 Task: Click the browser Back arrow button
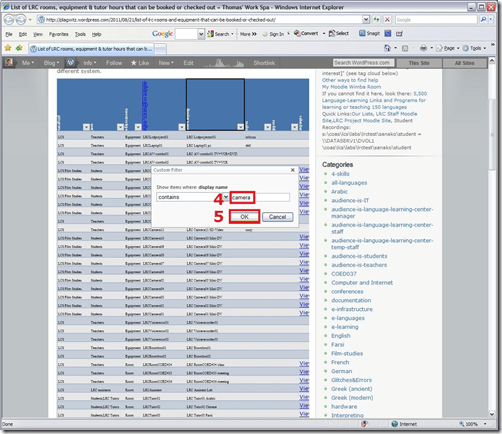click(9, 20)
